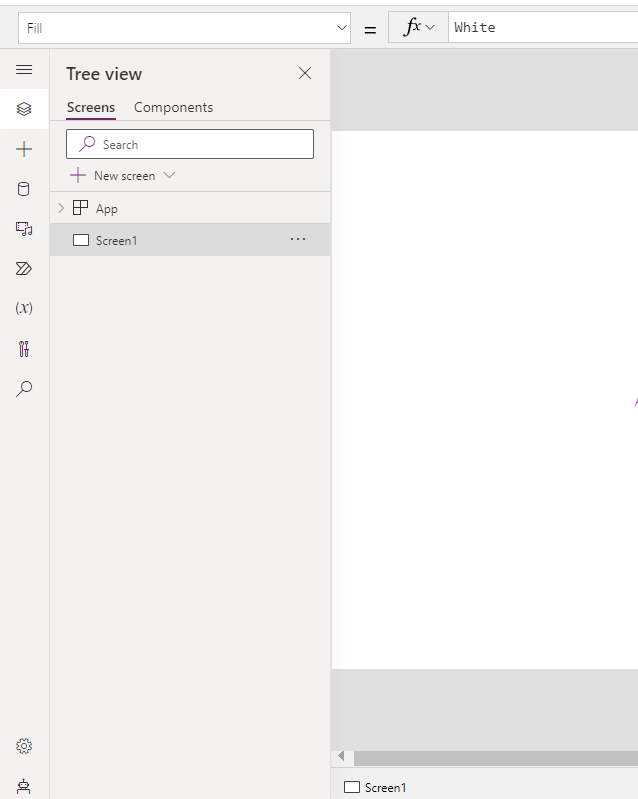The width and height of the screenshot is (638, 799).
Task: Click the white Screen1 canvas area
Action: tap(484, 400)
